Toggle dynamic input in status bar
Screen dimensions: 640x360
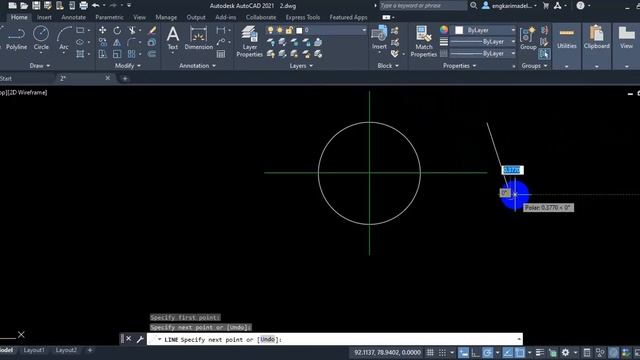click(464, 352)
